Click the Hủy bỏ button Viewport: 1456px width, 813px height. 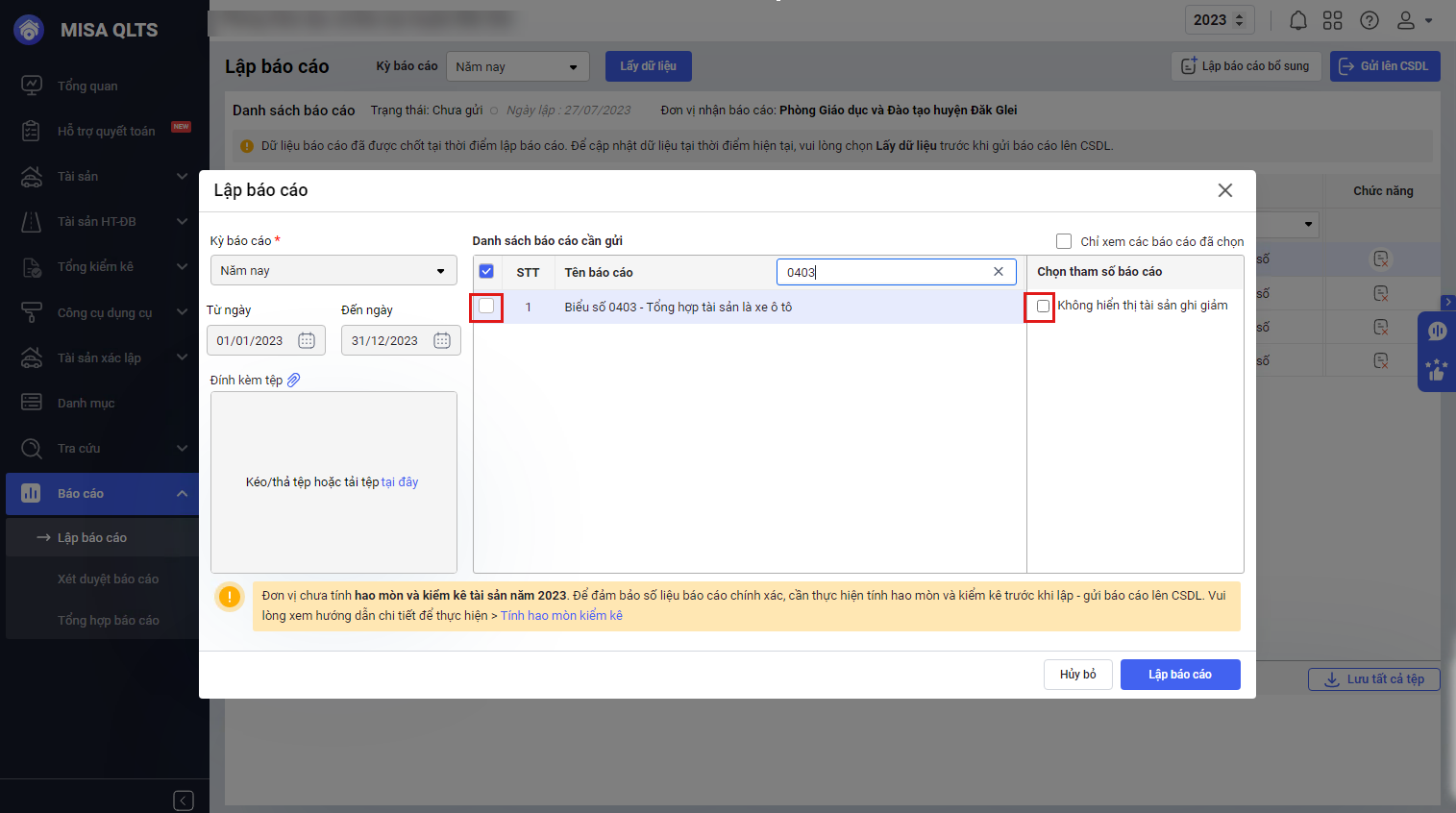click(1078, 675)
